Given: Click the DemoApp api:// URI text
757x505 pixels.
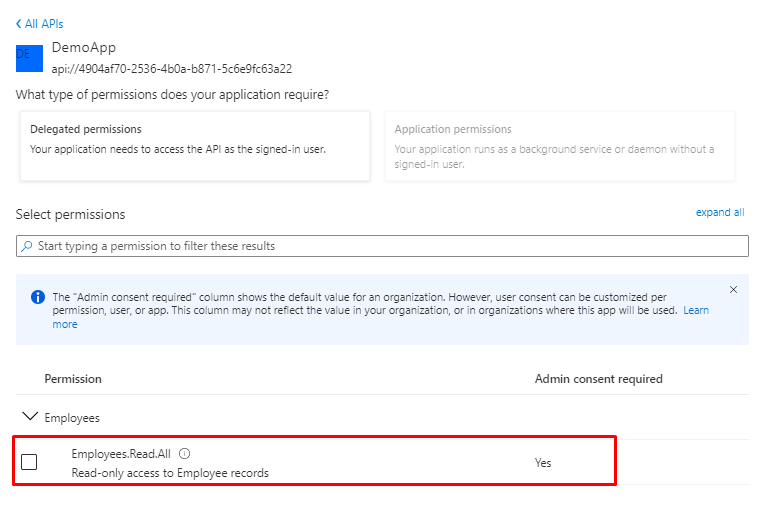Looking at the screenshot, I should coord(171,69).
